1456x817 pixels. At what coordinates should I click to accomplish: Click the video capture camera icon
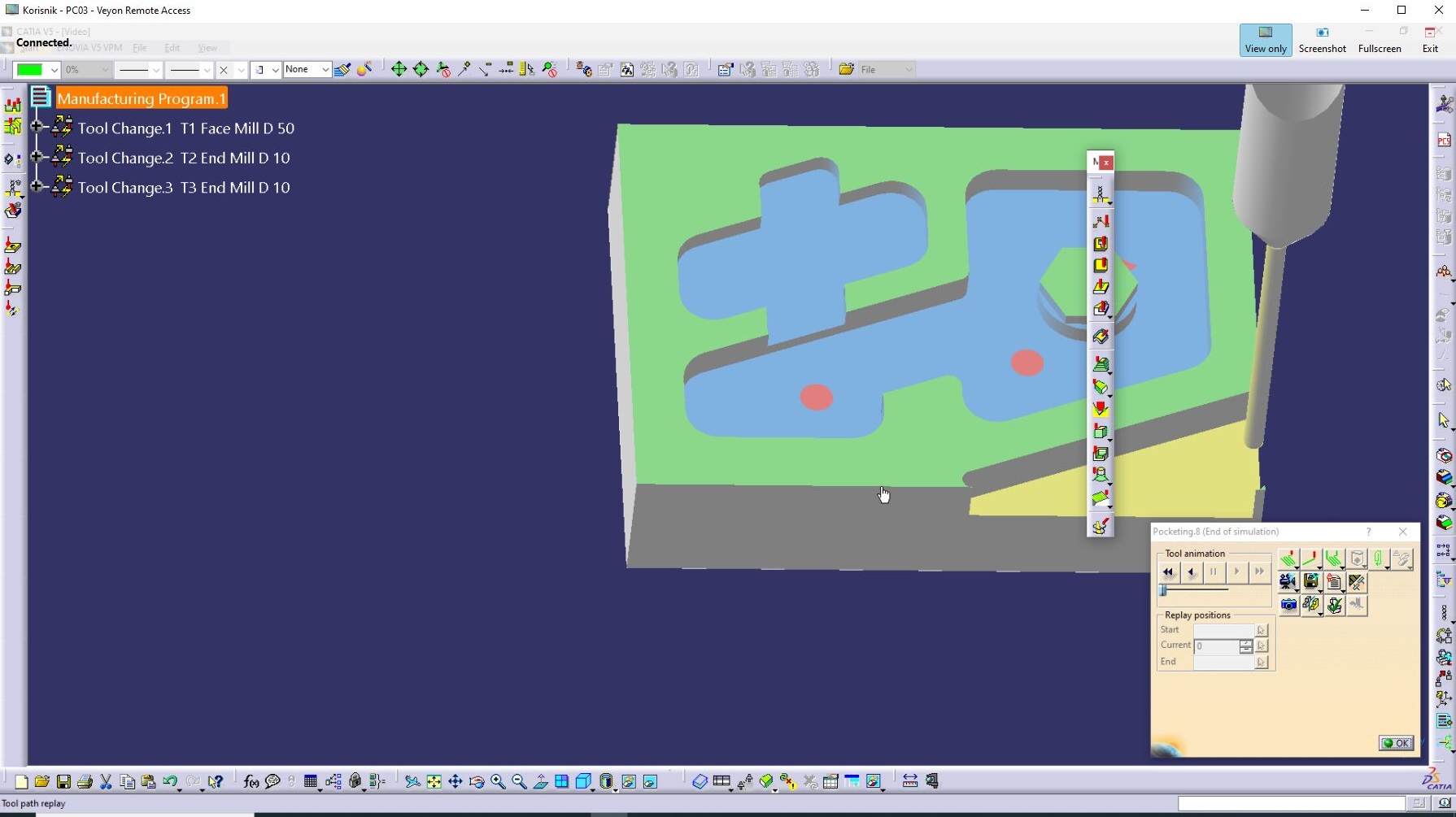point(1288,582)
